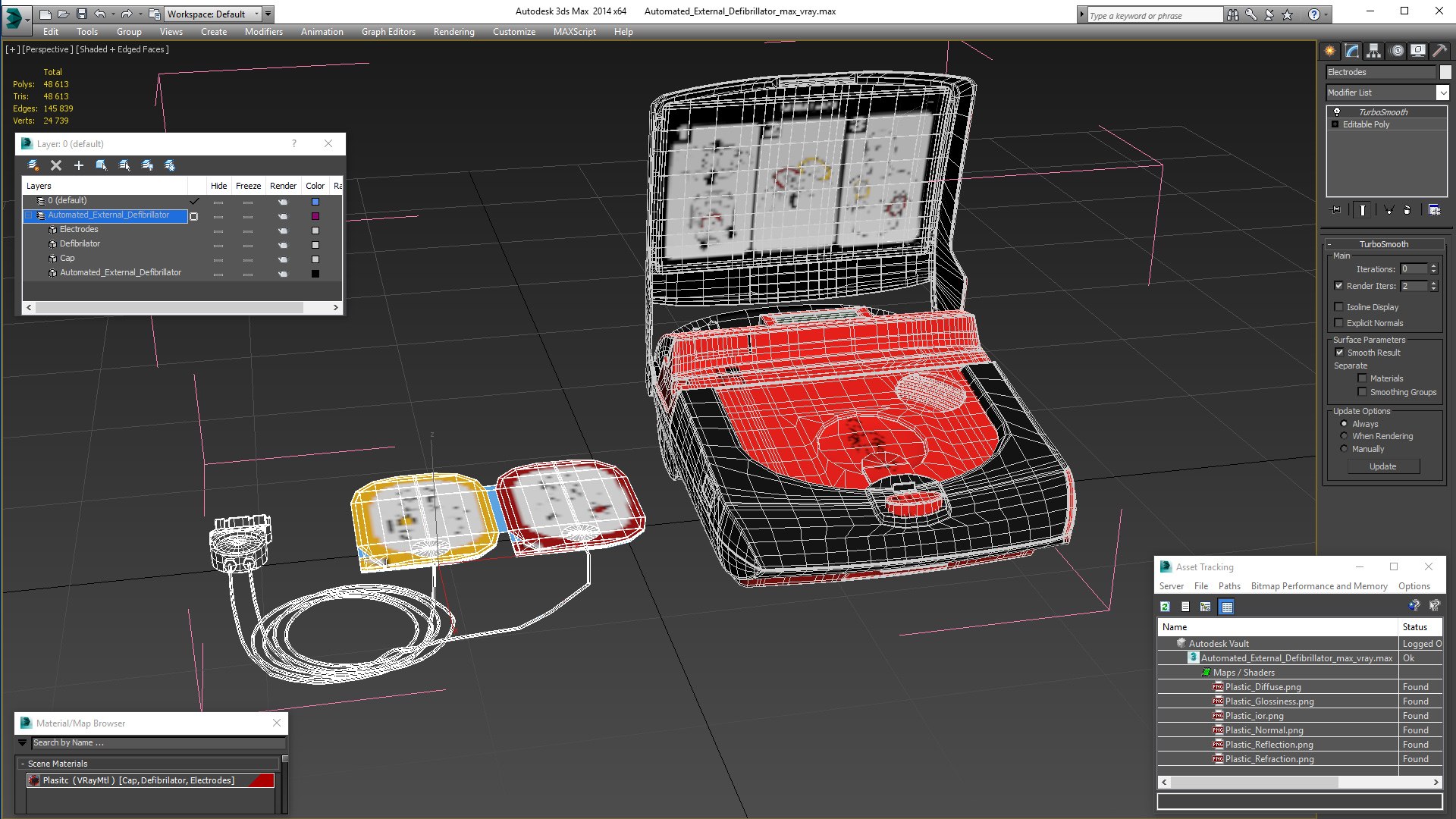
Task: Open the Create command panel tab
Action: pos(1330,51)
